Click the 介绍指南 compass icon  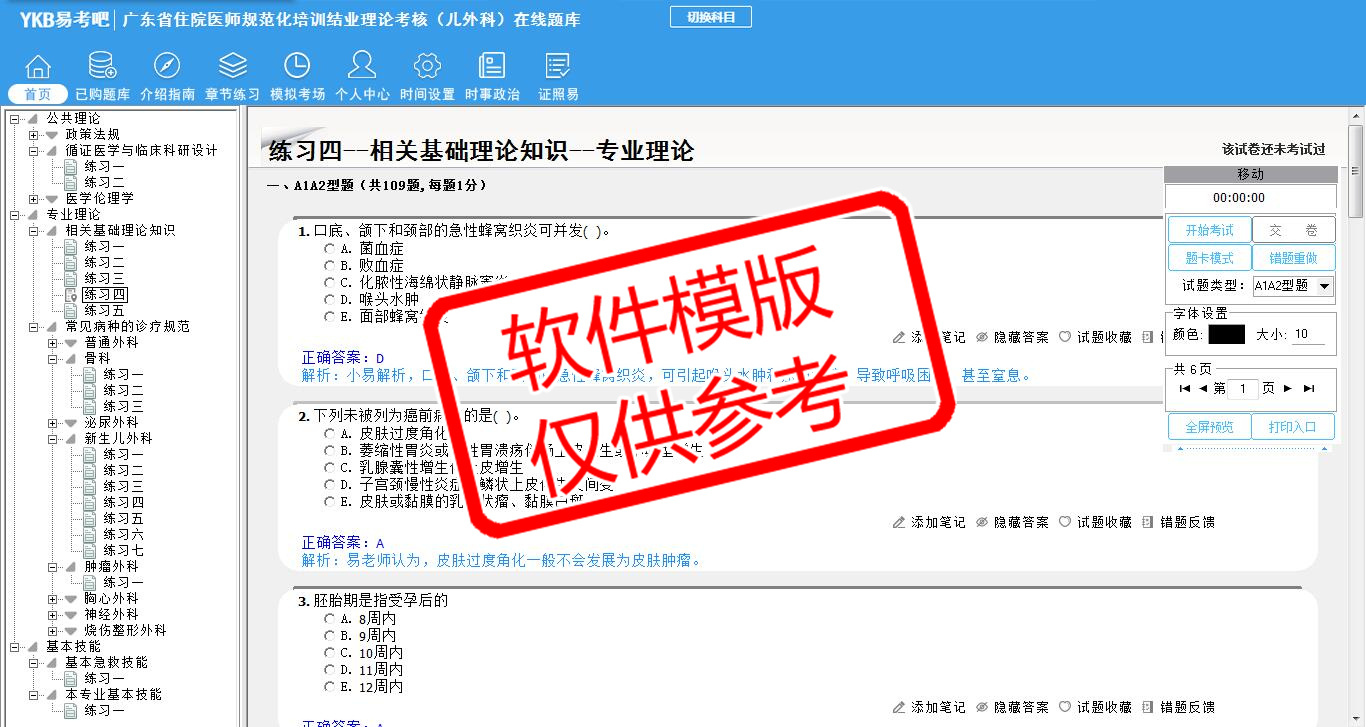(x=167, y=67)
